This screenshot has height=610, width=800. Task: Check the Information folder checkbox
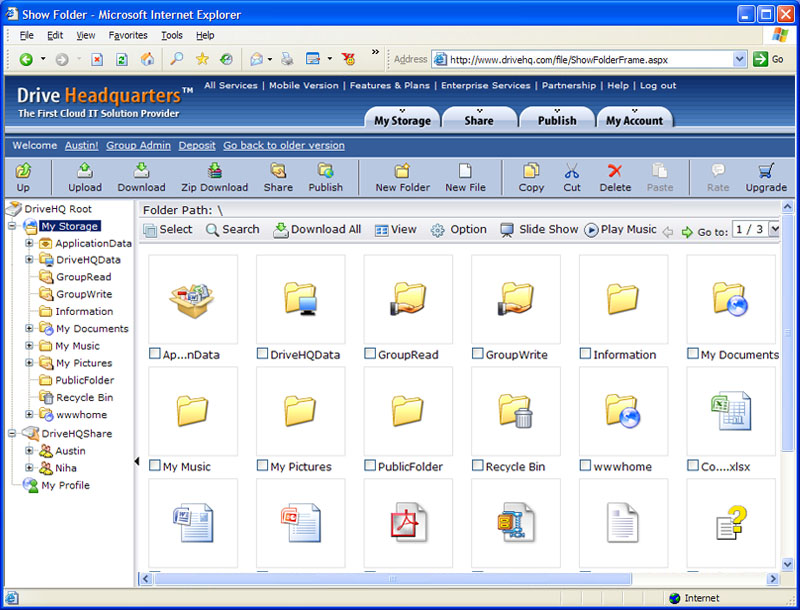pos(586,353)
